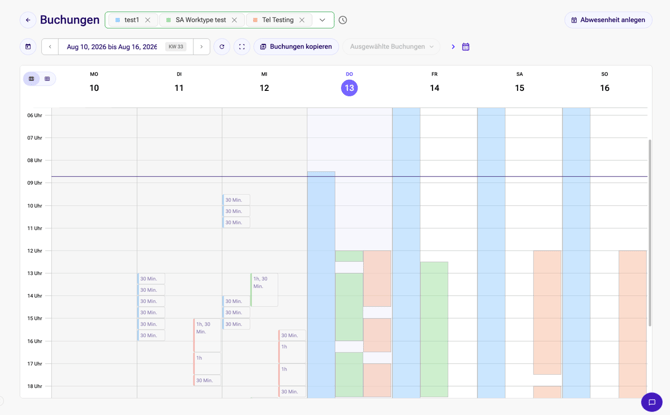Click Abwesenheit anlegen button
Screen dimensions: 670x415
(x=608, y=20)
